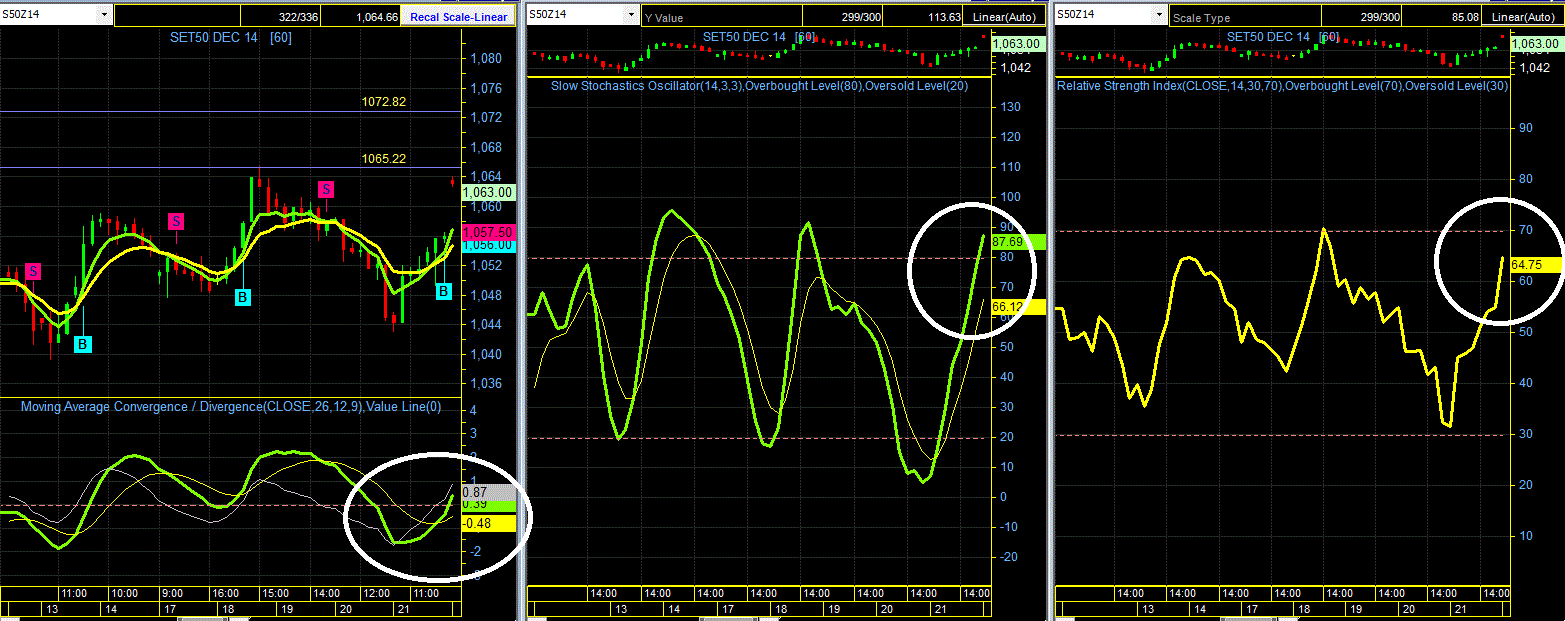Open the S50Z14 symbol dropdown in the RSI window
1565x621 pixels.
click(x=1159, y=15)
